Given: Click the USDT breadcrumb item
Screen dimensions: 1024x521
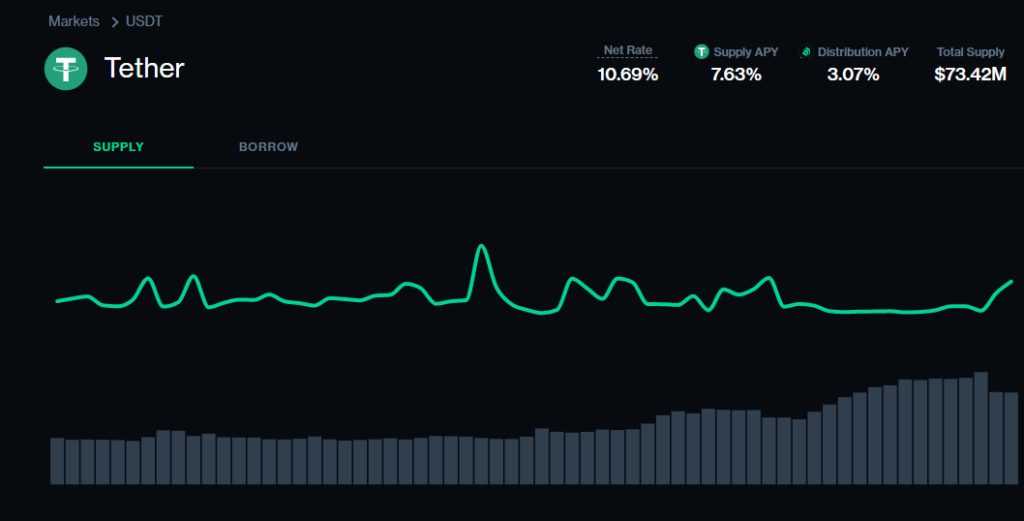Looking at the screenshot, I should 146,21.
